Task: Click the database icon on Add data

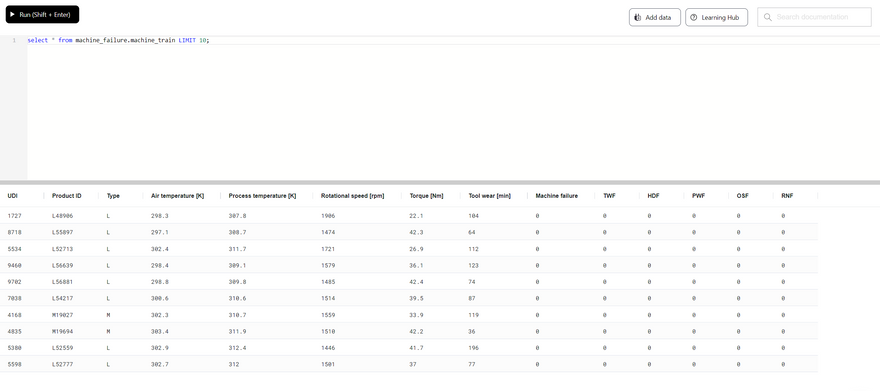Action: [638, 17]
